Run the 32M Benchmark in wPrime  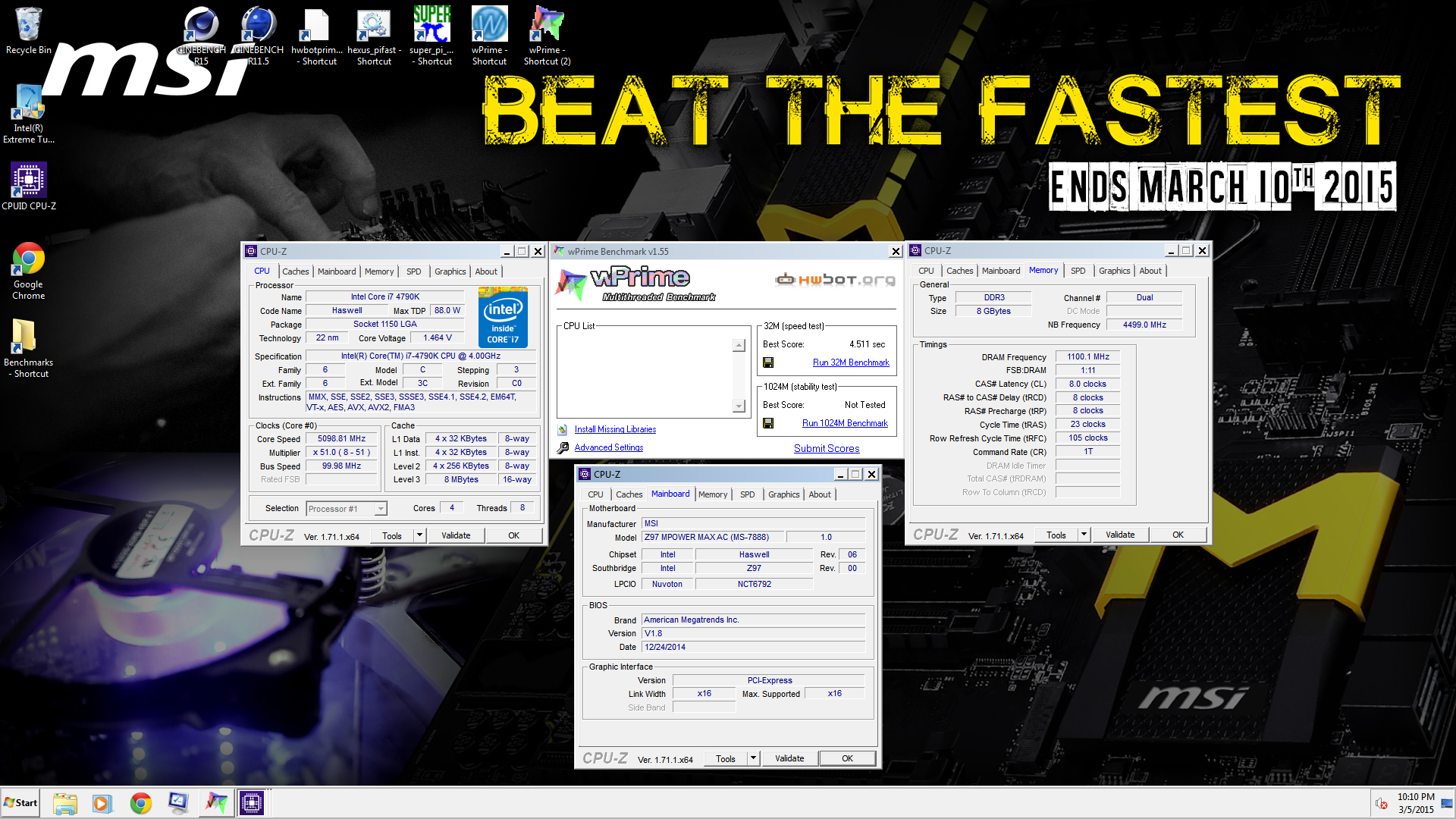pyautogui.click(x=851, y=362)
